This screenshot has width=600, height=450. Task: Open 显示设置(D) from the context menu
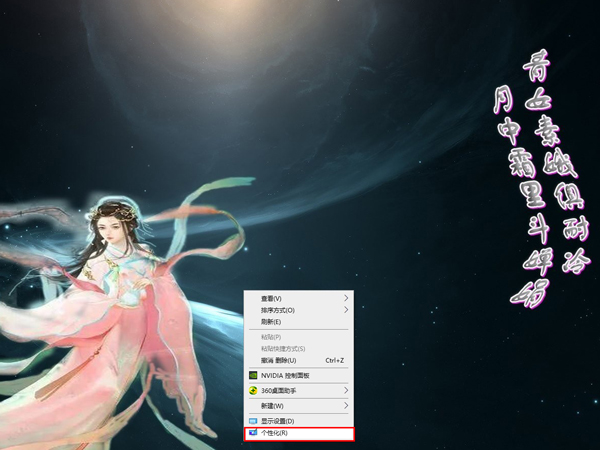[x=277, y=421]
